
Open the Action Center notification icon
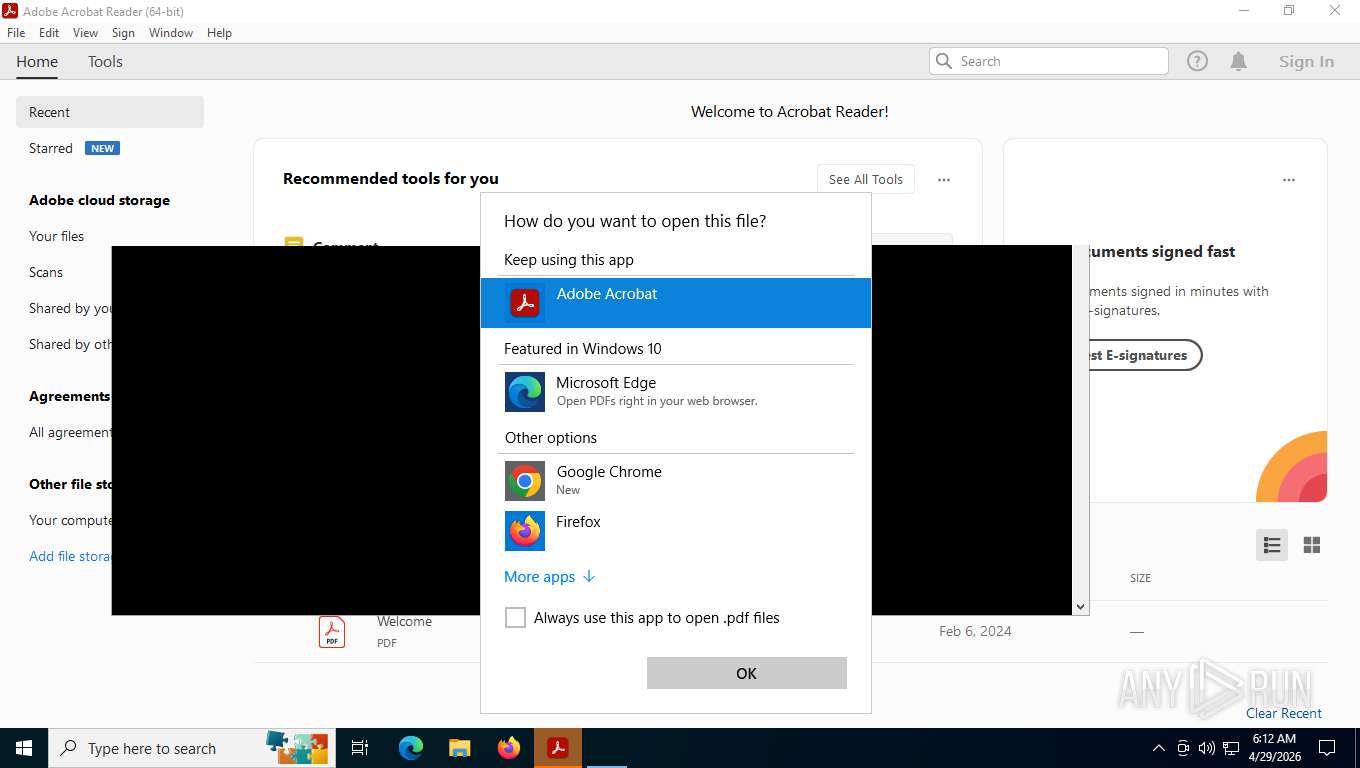pyautogui.click(x=1327, y=748)
